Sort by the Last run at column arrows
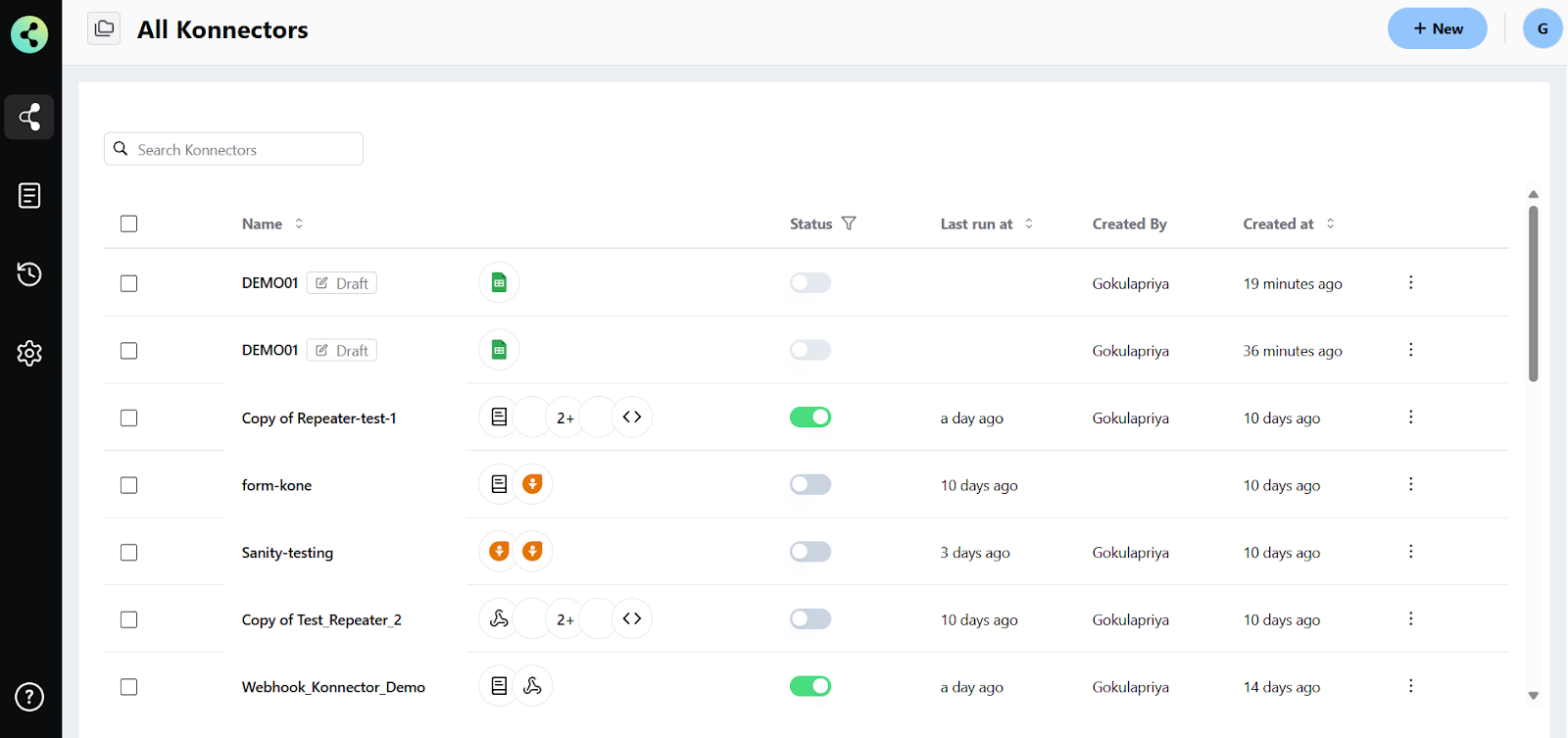Screen dimensions: 1568x738 click(x=1029, y=223)
